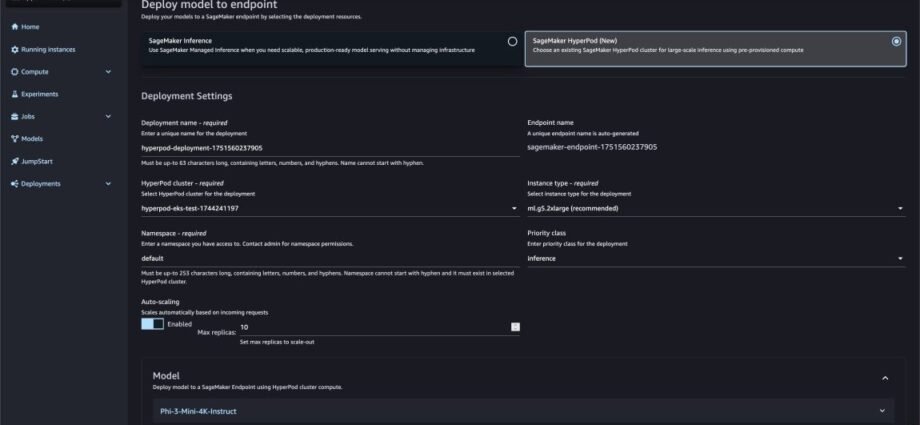Image resolution: width=920 pixels, height=425 pixels.
Task: Expand the Phi-3-Mini-4K-Instruct model row
Action: [523, 411]
